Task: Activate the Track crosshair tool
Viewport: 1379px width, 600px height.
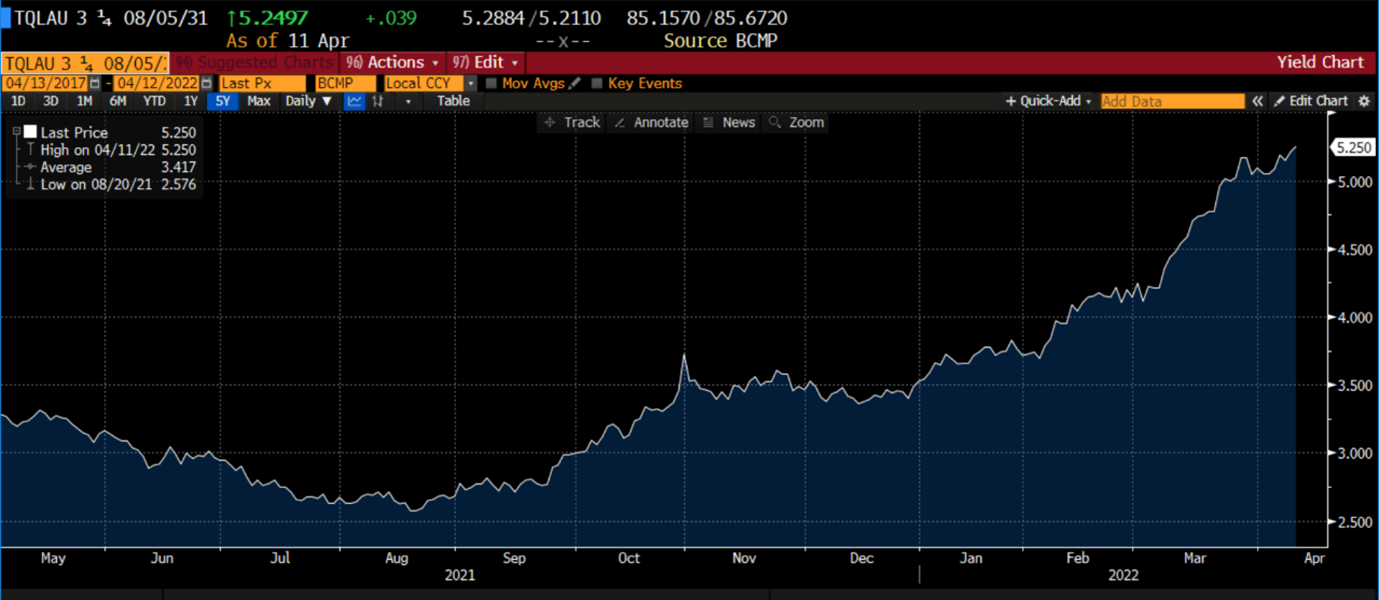Action: tap(571, 122)
